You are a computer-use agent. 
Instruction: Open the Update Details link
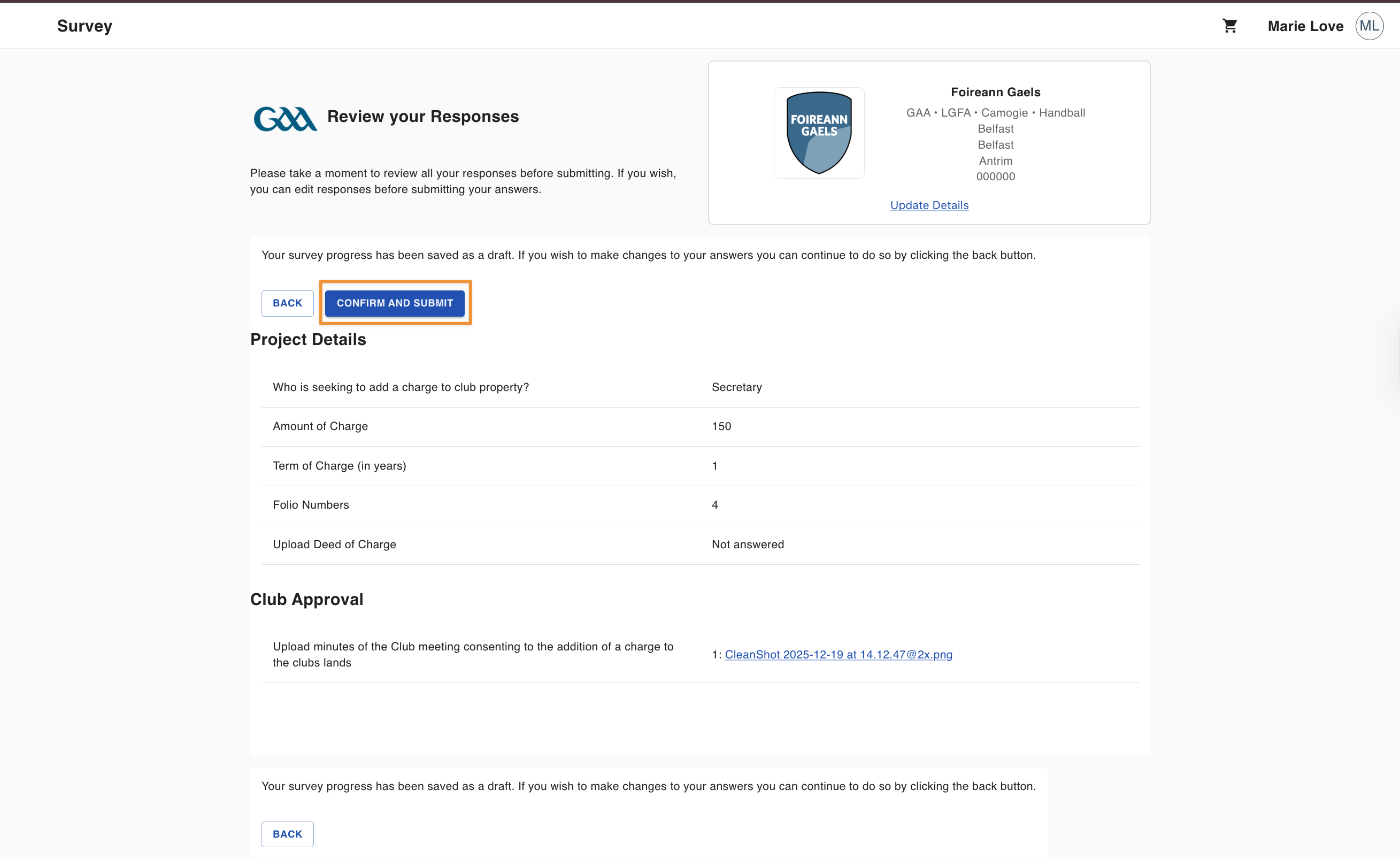pos(929,205)
